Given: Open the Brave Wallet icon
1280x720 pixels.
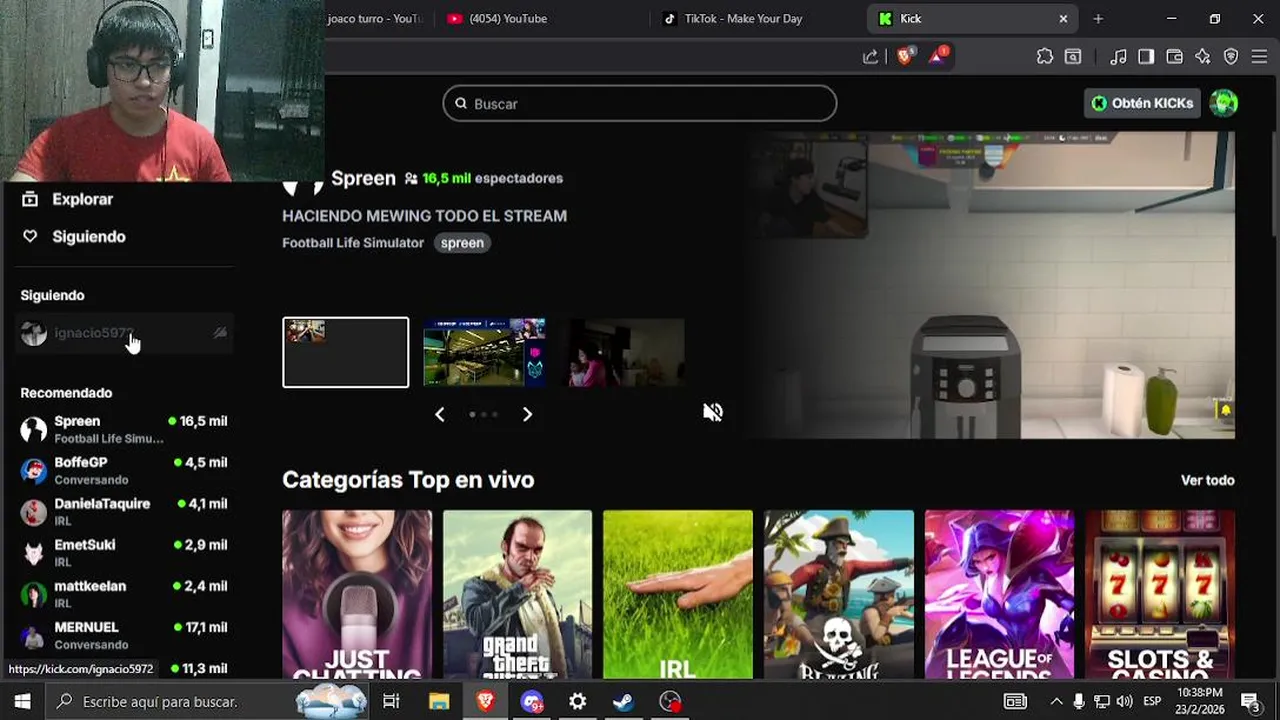Looking at the screenshot, I should tap(1175, 57).
